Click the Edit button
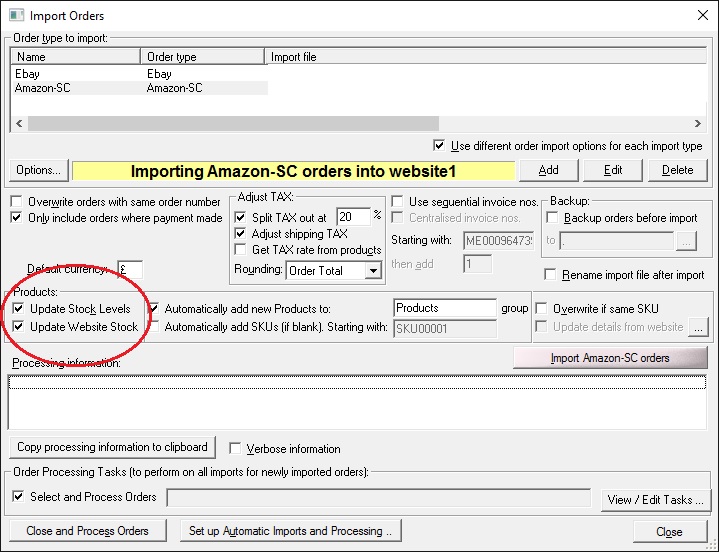The image size is (719, 552). coord(613,170)
